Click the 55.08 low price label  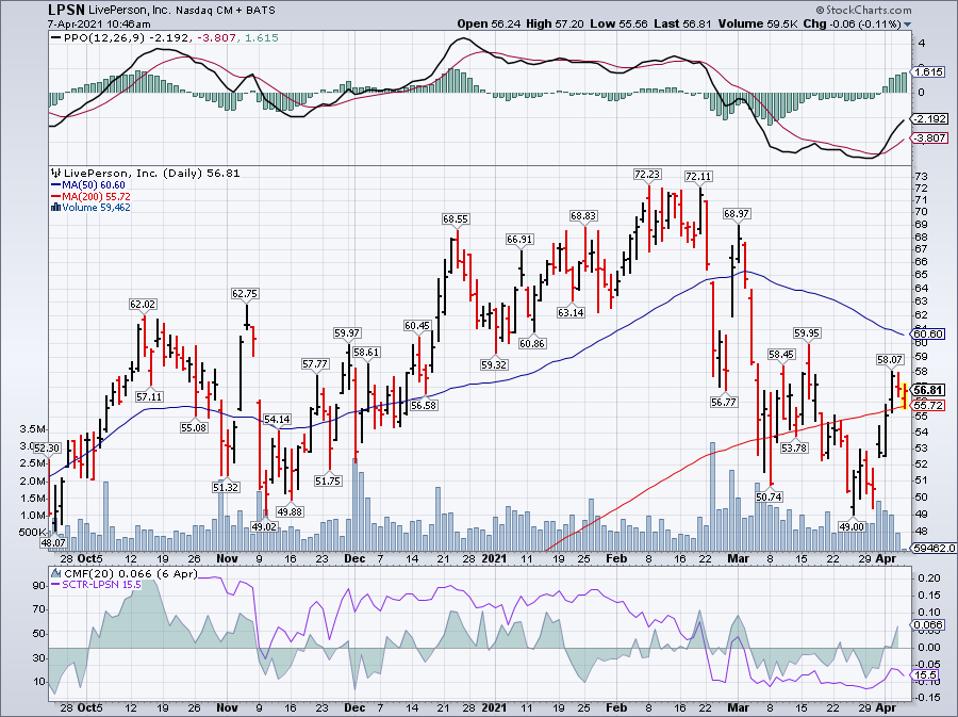coord(194,428)
